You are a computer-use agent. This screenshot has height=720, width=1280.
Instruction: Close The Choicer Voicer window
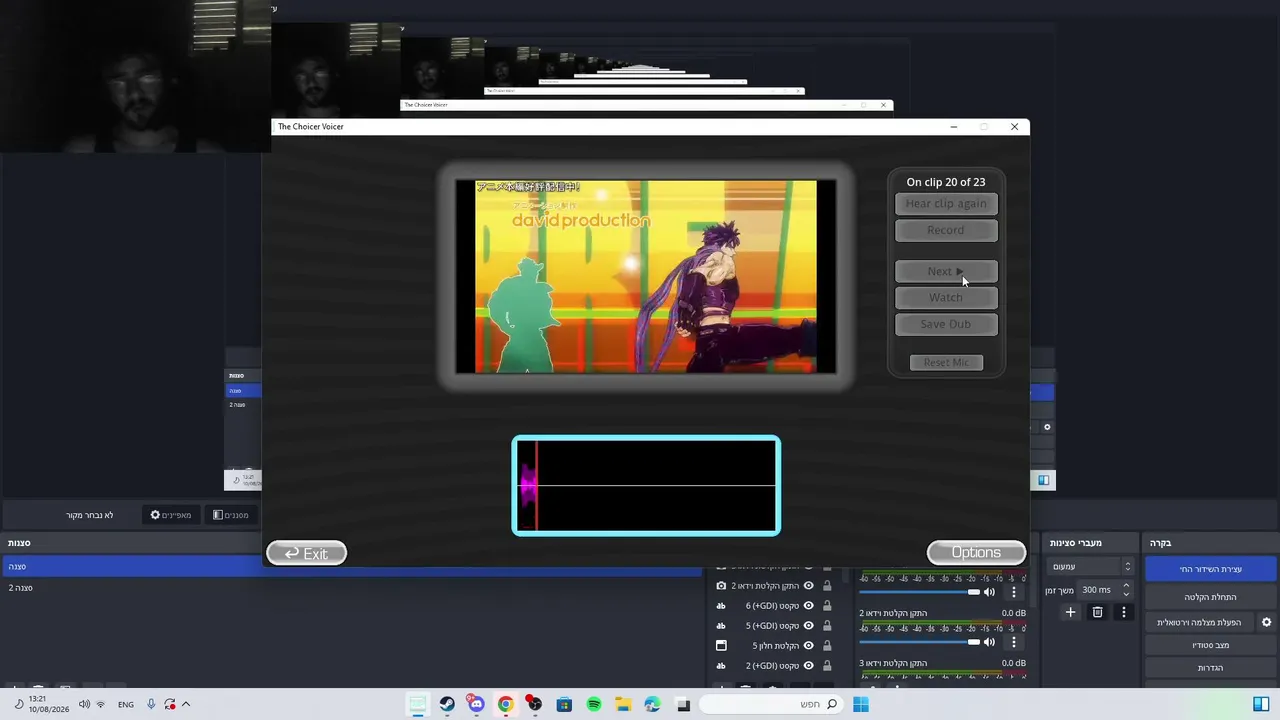pos(1014,127)
